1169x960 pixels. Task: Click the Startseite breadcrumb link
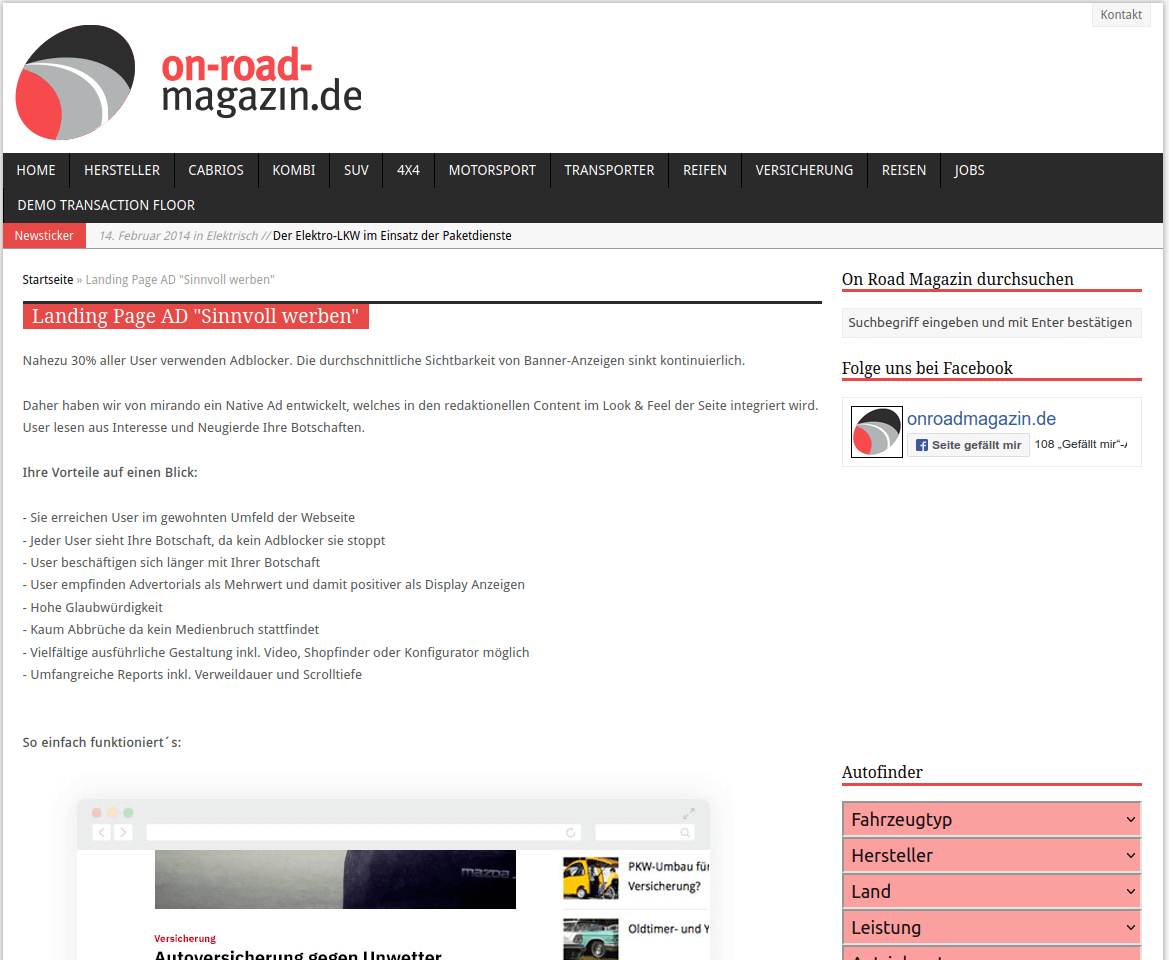(x=48, y=280)
